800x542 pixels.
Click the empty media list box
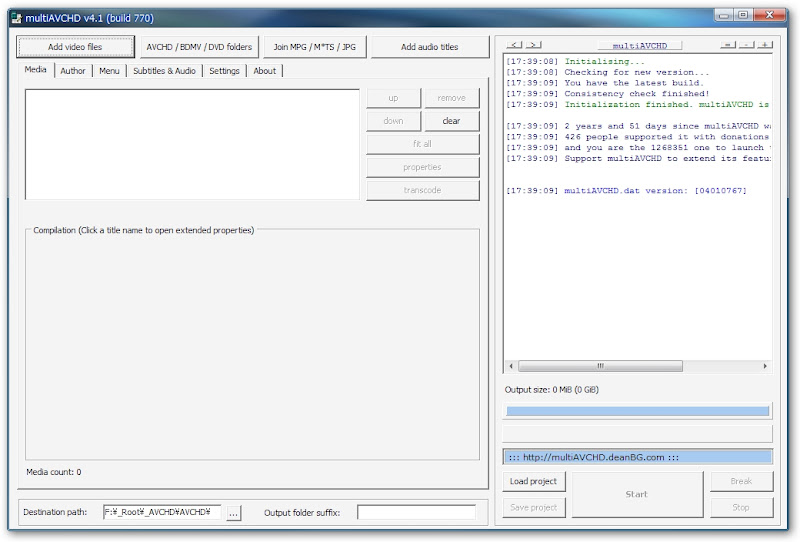pyautogui.click(x=192, y=144)
